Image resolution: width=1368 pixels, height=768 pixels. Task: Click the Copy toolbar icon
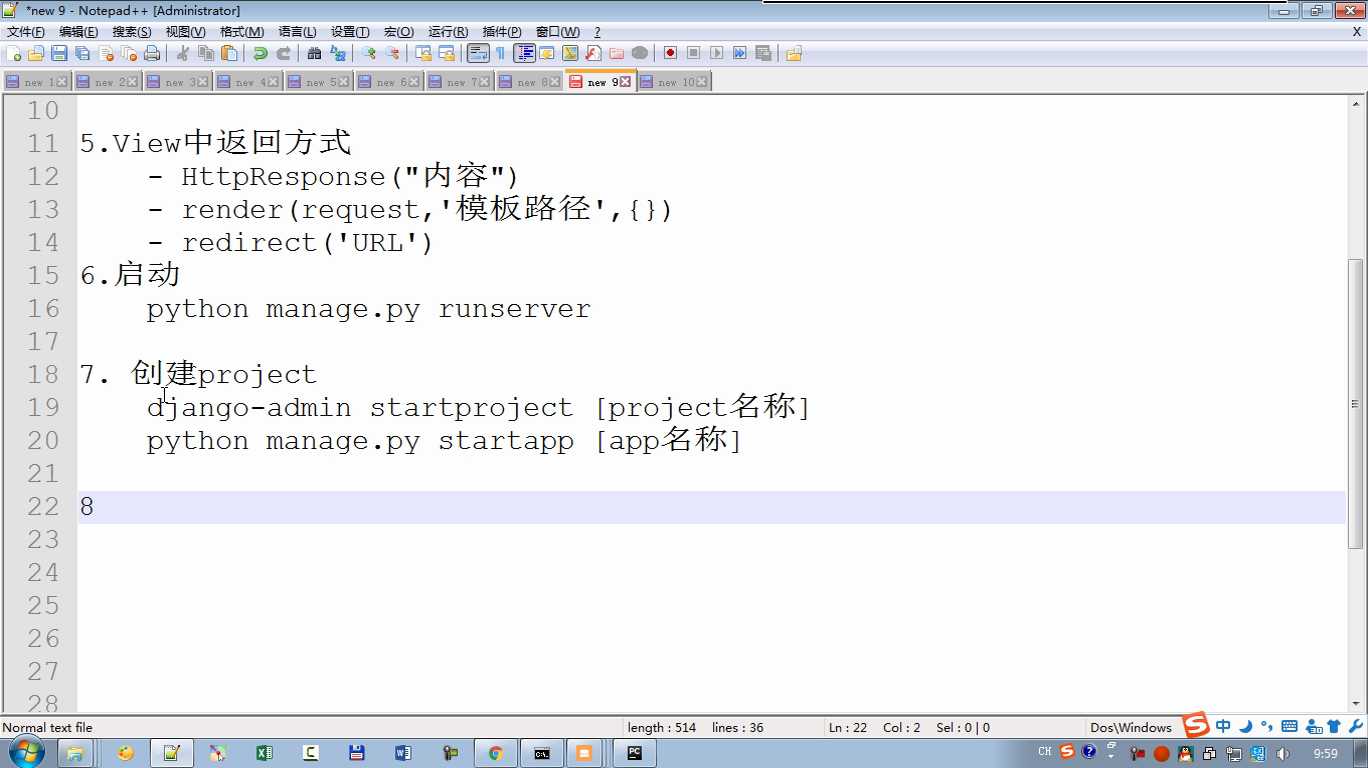tap(206, 53)
